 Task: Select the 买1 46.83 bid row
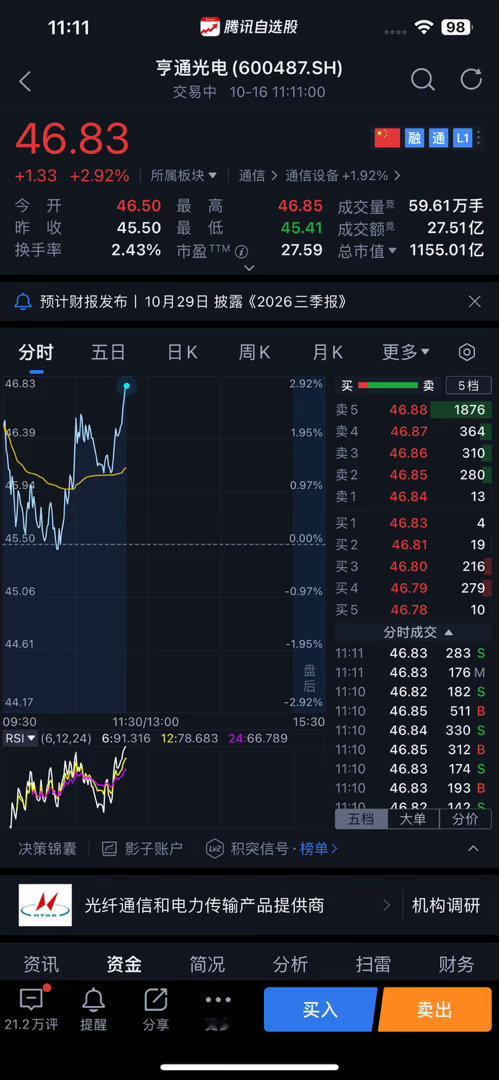point(413,523)
